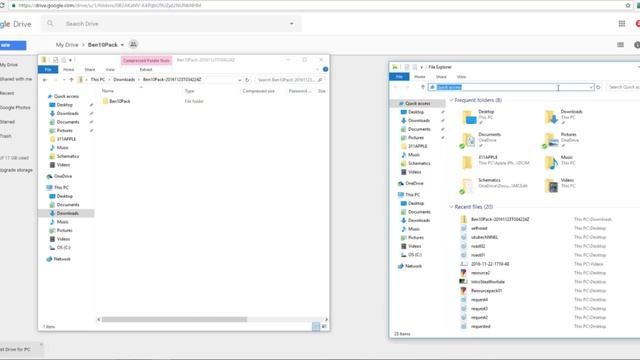Open Pictures OneDrive folder in Frequent folders
This screenshot has width=640, height=360.
(x=551, y=140)
